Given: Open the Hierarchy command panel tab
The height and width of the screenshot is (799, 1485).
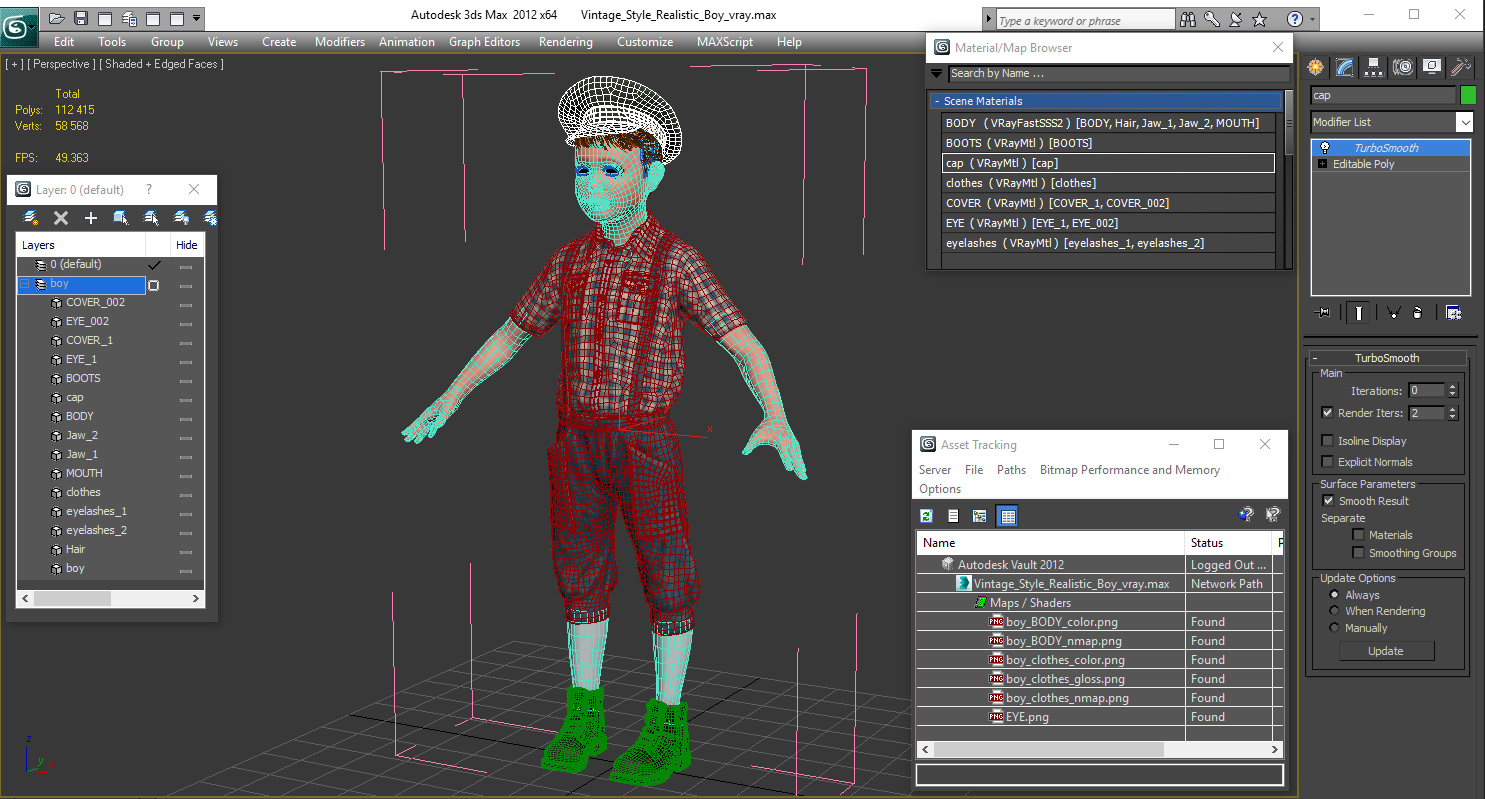Looking at the screenshot, I should point(1374,67).
